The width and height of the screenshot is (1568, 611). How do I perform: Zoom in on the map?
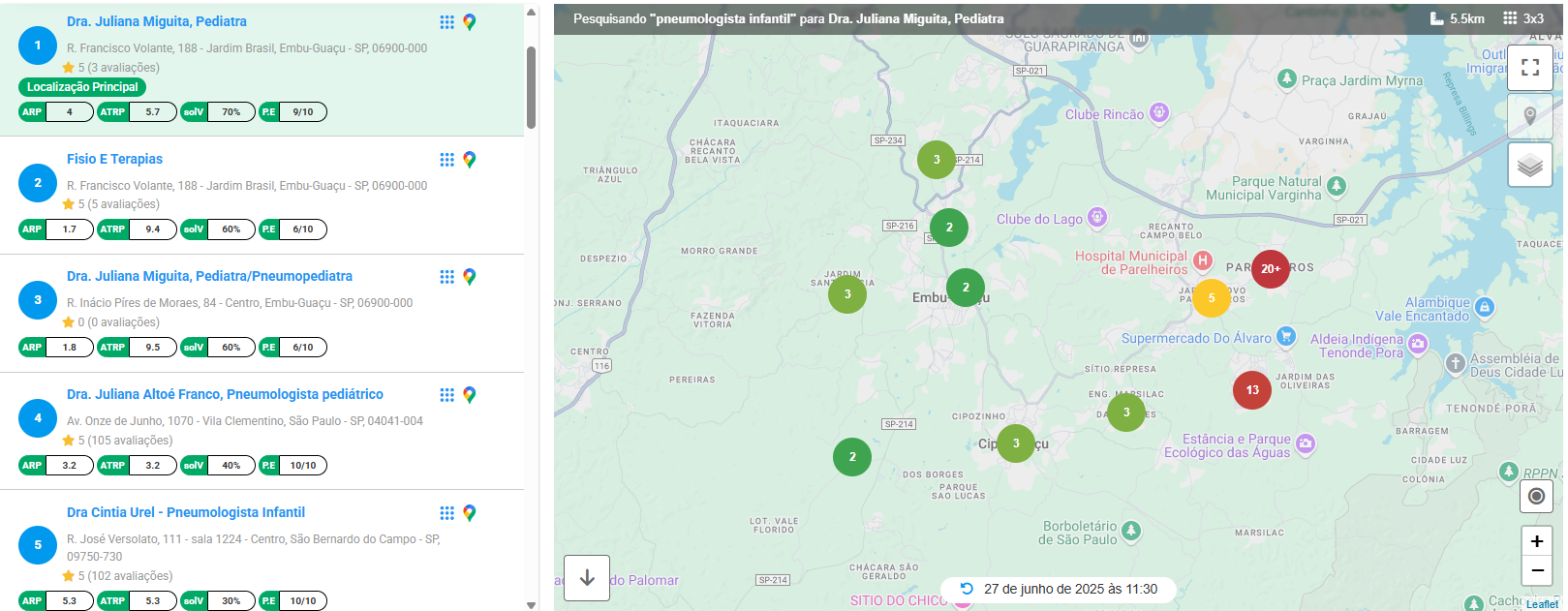click(x=1536, y=541)
